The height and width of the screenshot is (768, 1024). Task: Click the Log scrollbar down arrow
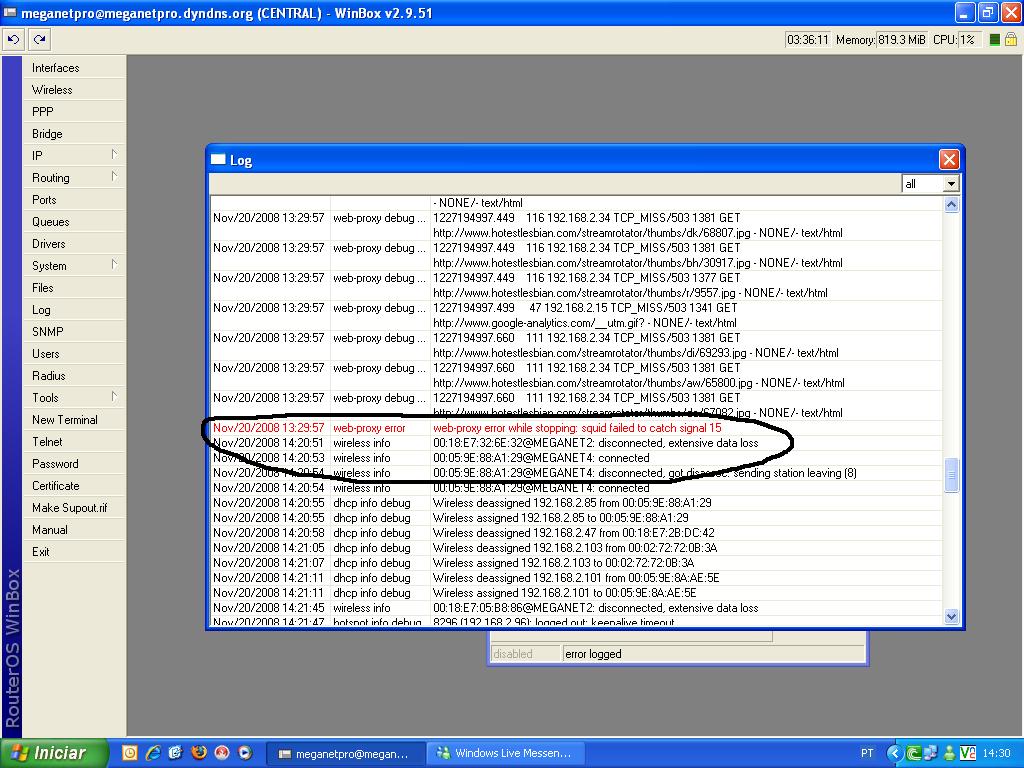952,616
